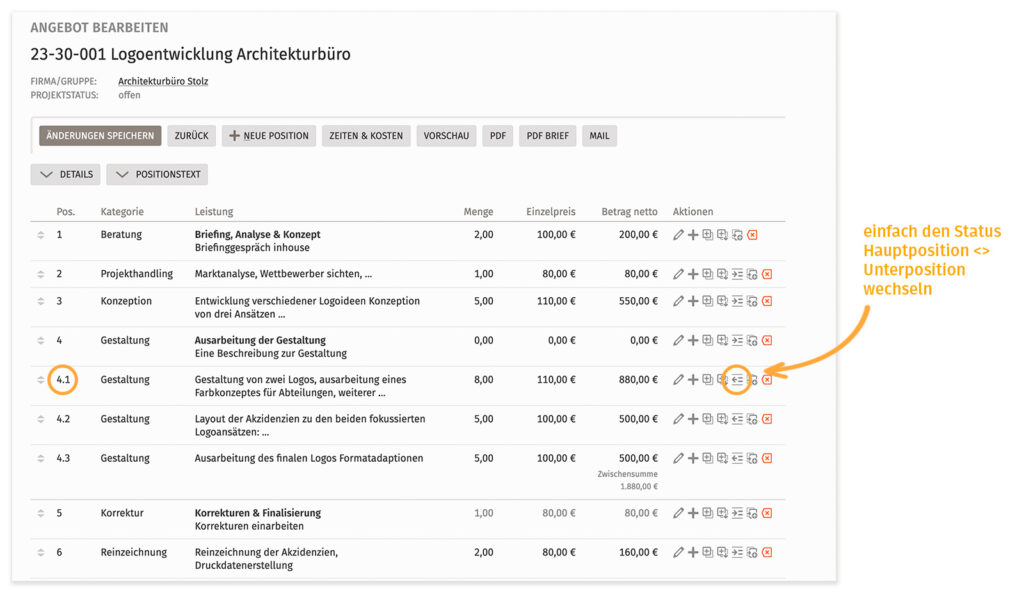Add item after position 3 Konzeption
Image resolution: width=1024 pixels, height=595 pixels.
[x=693, y=301]
